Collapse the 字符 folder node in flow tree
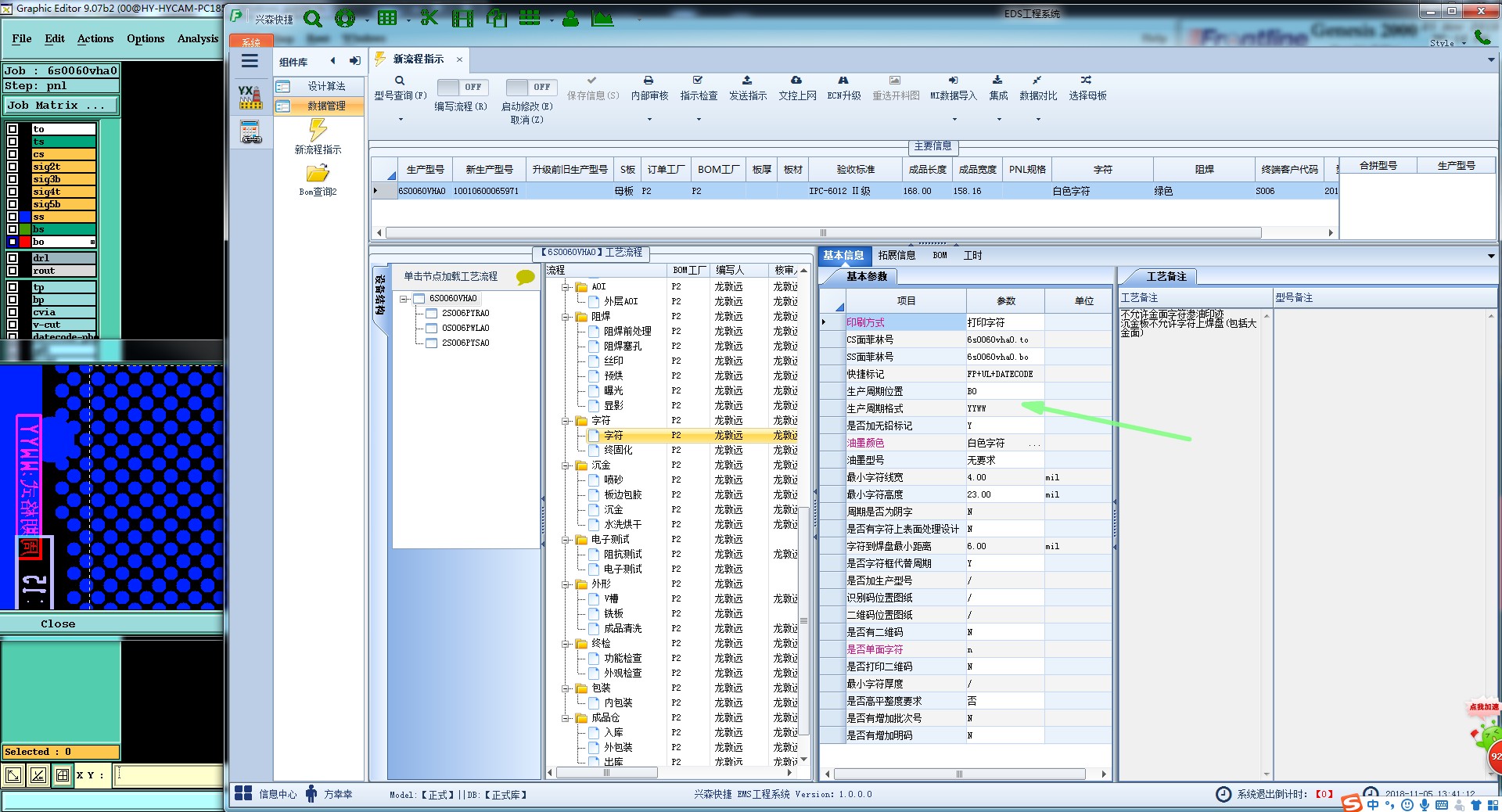1502x812 pixels. click(566, 421)
